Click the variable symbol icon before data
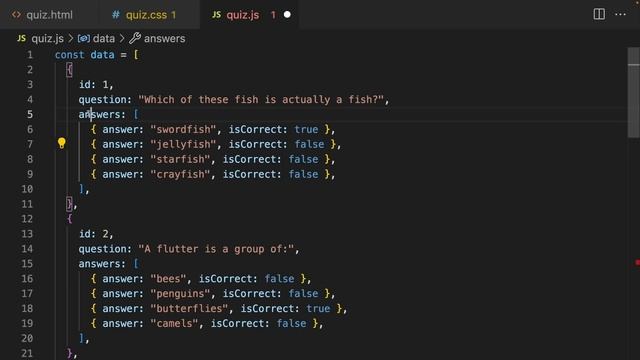 pyautogui.click(x=84, y=38)
